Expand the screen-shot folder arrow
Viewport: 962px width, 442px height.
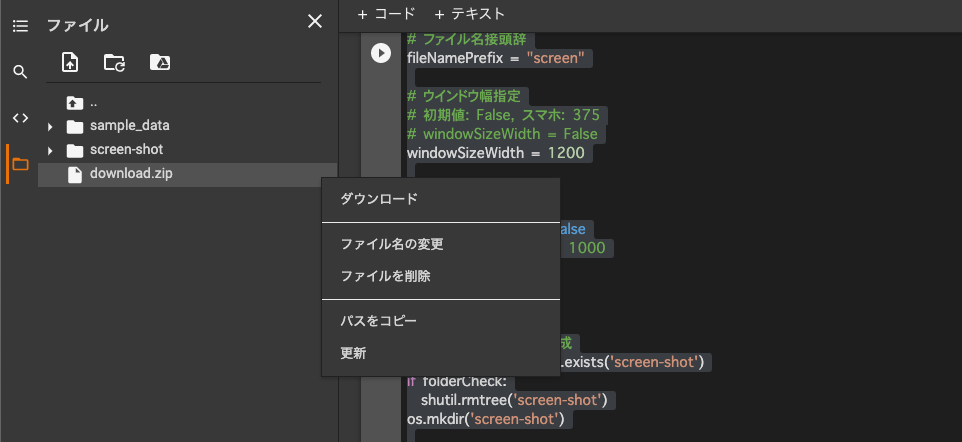tap(50, 151)
